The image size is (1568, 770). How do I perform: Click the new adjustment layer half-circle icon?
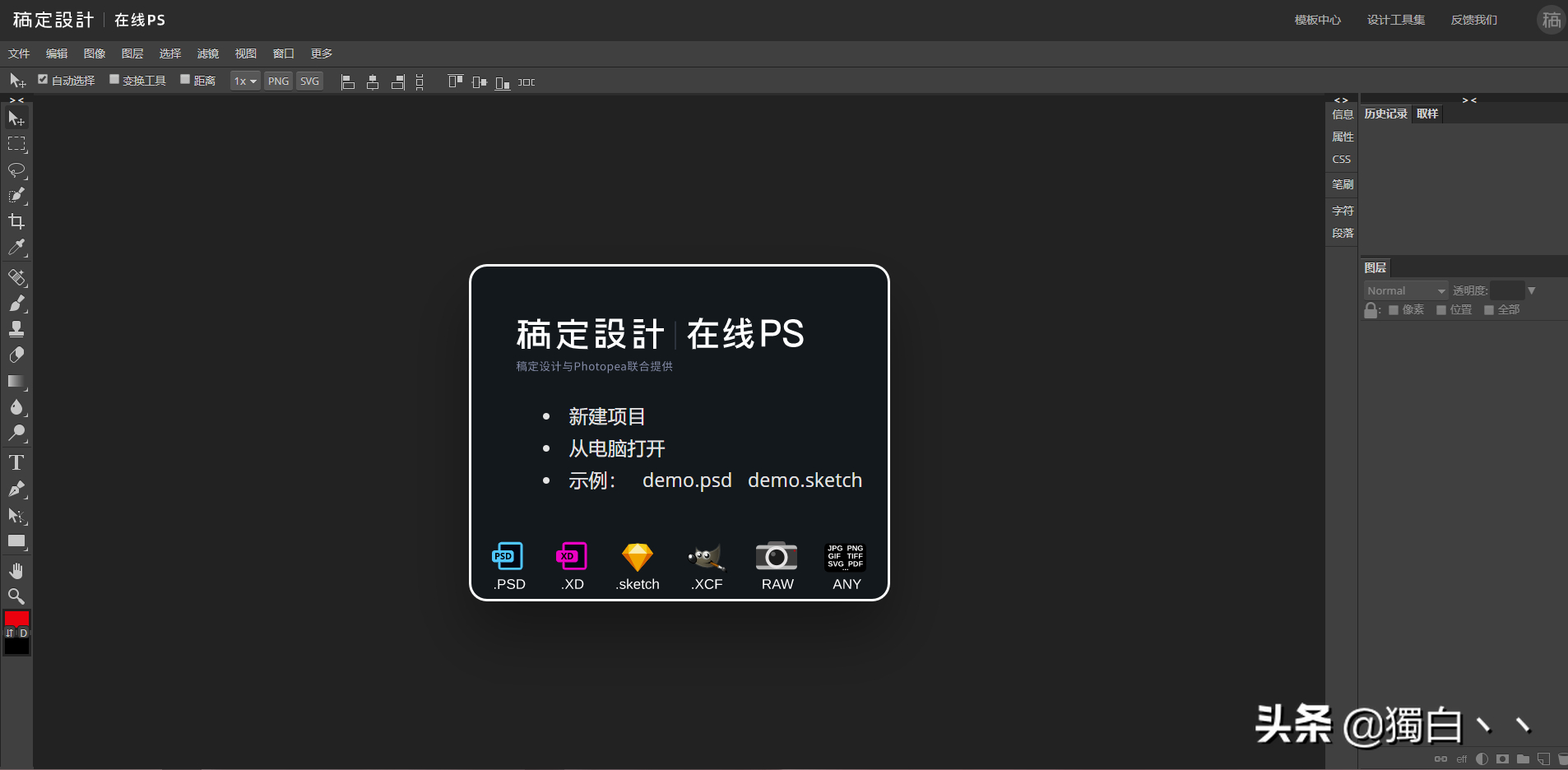1482,759
